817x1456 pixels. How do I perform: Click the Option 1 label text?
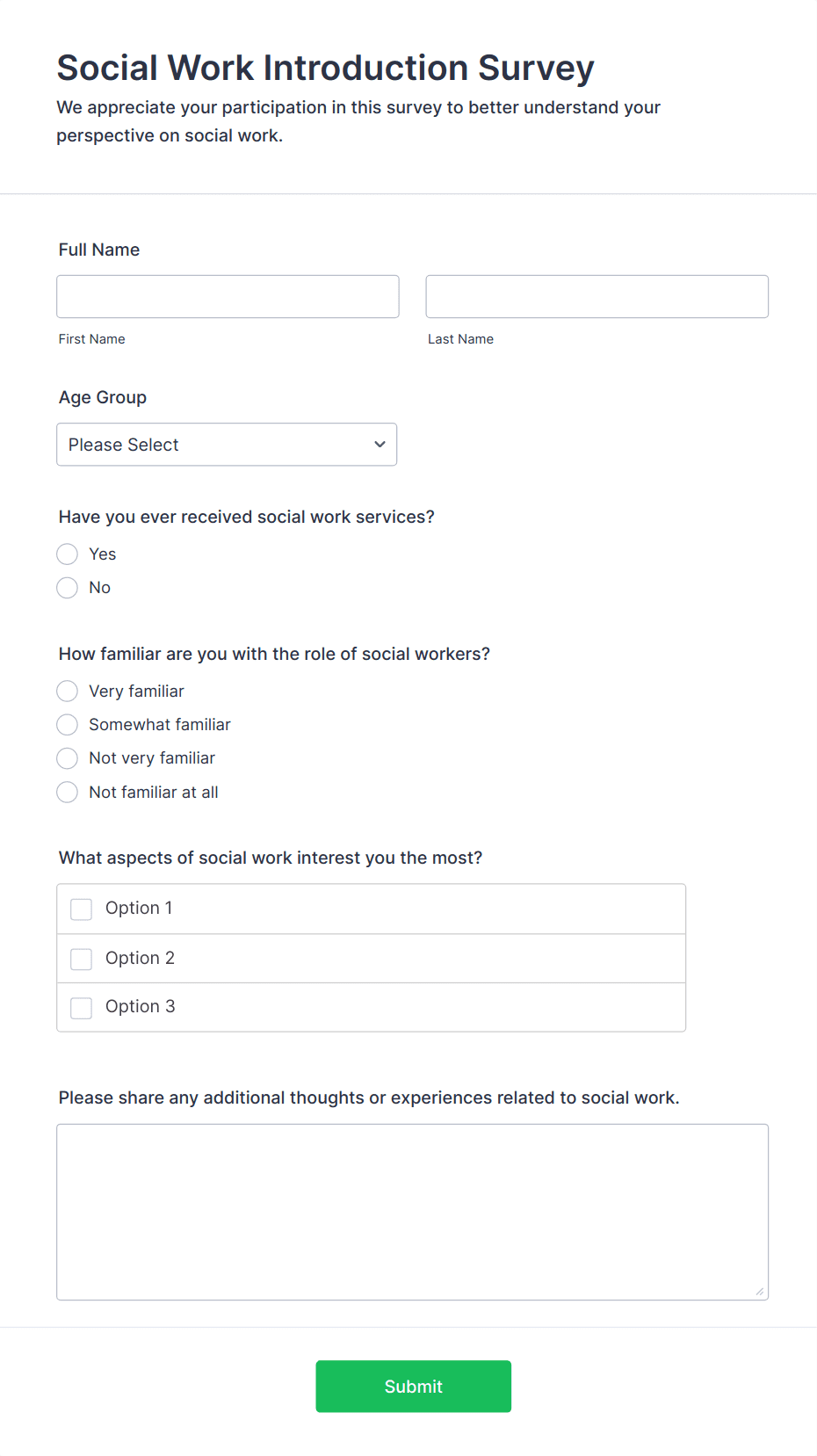(x=139, y=909)
